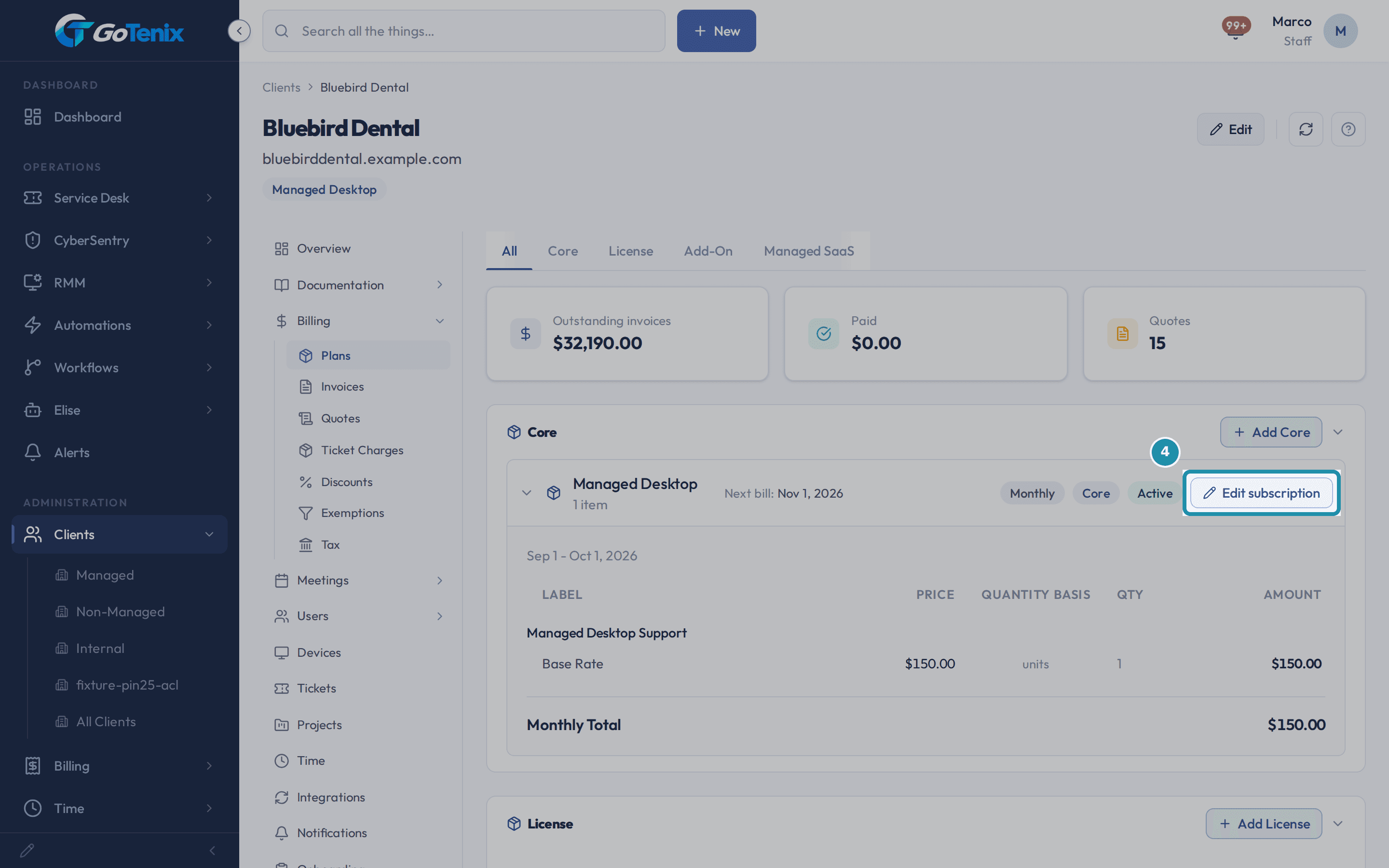The width and height of the screenshot is (1389, 868).
Task: Collapse the Clients sidebar group
Action: tap(209, 534)
